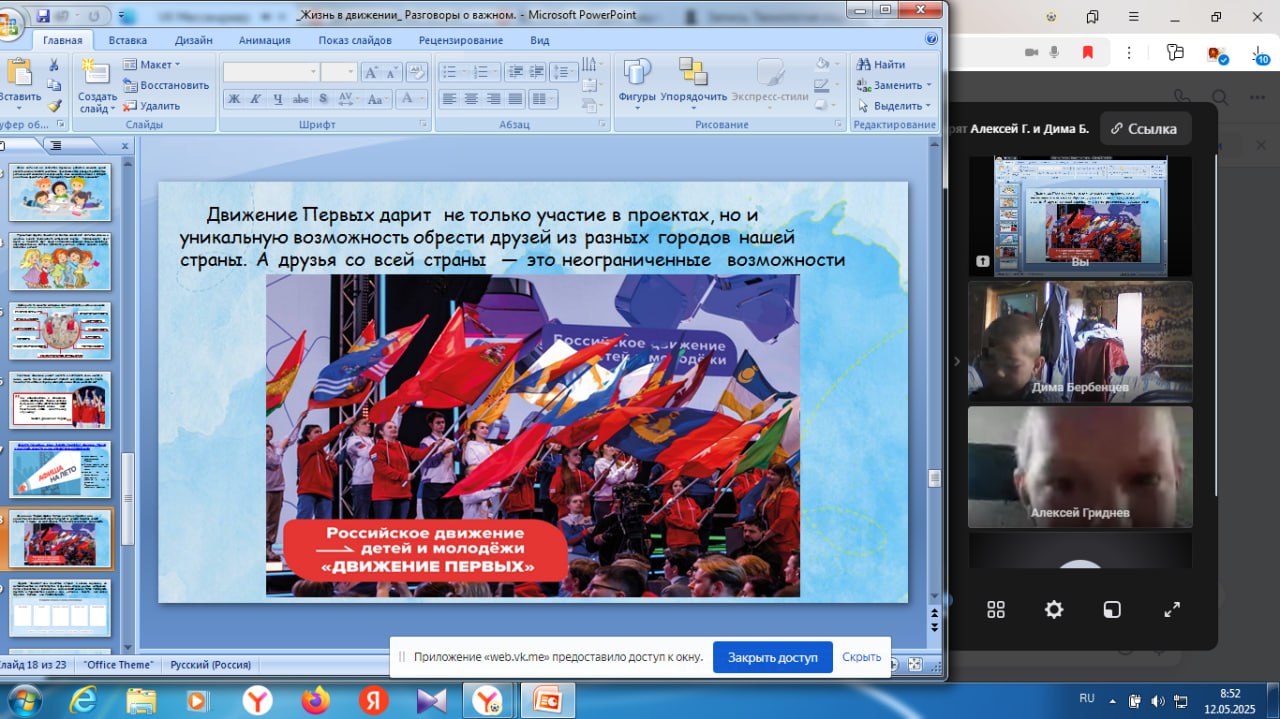Open Internet Explorer from the taskbar

click(84, 699)
